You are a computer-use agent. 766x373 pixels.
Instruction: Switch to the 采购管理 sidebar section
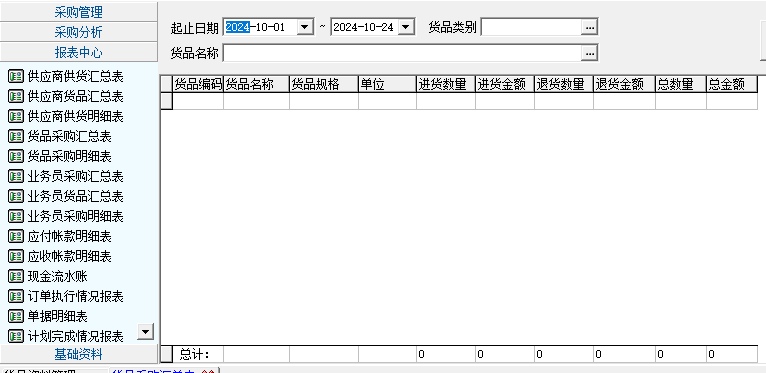click(79, 12)
